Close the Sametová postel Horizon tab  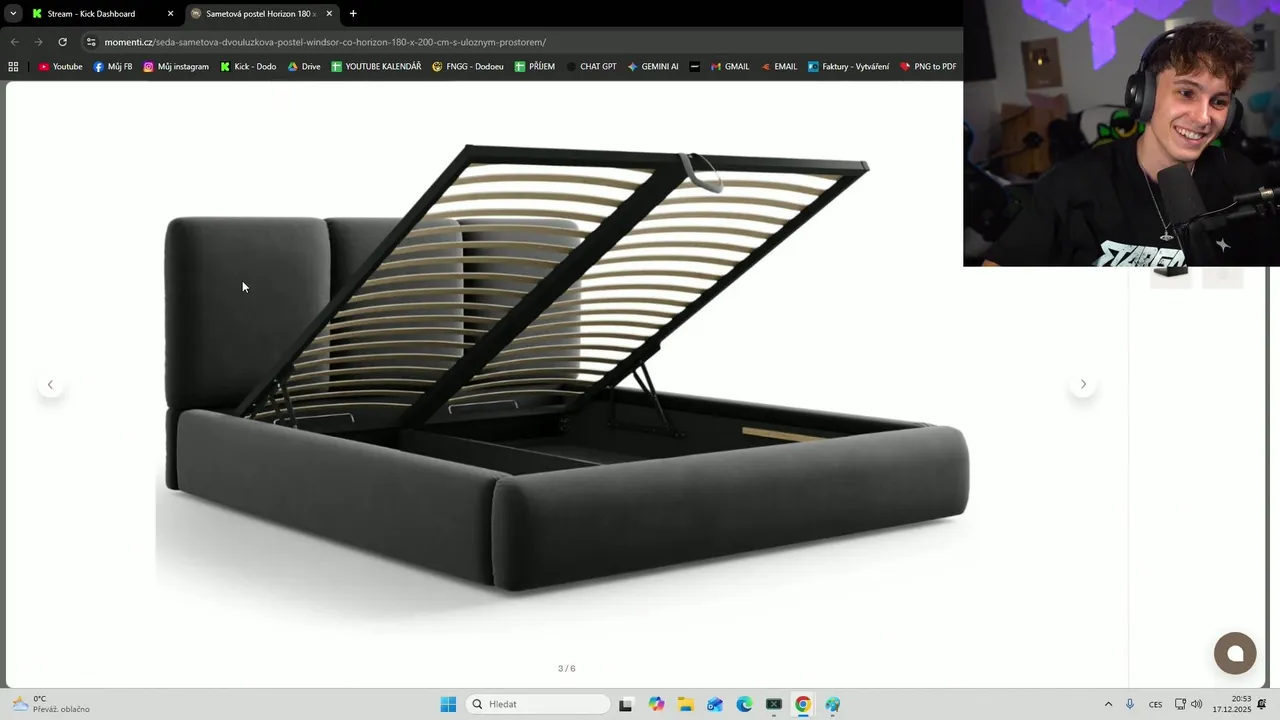(x=329, y=14)
